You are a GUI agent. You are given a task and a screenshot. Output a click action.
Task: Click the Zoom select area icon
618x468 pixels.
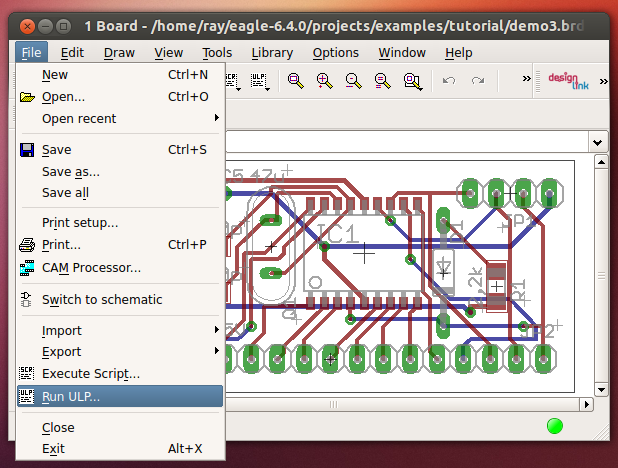[x=413, y=81]
